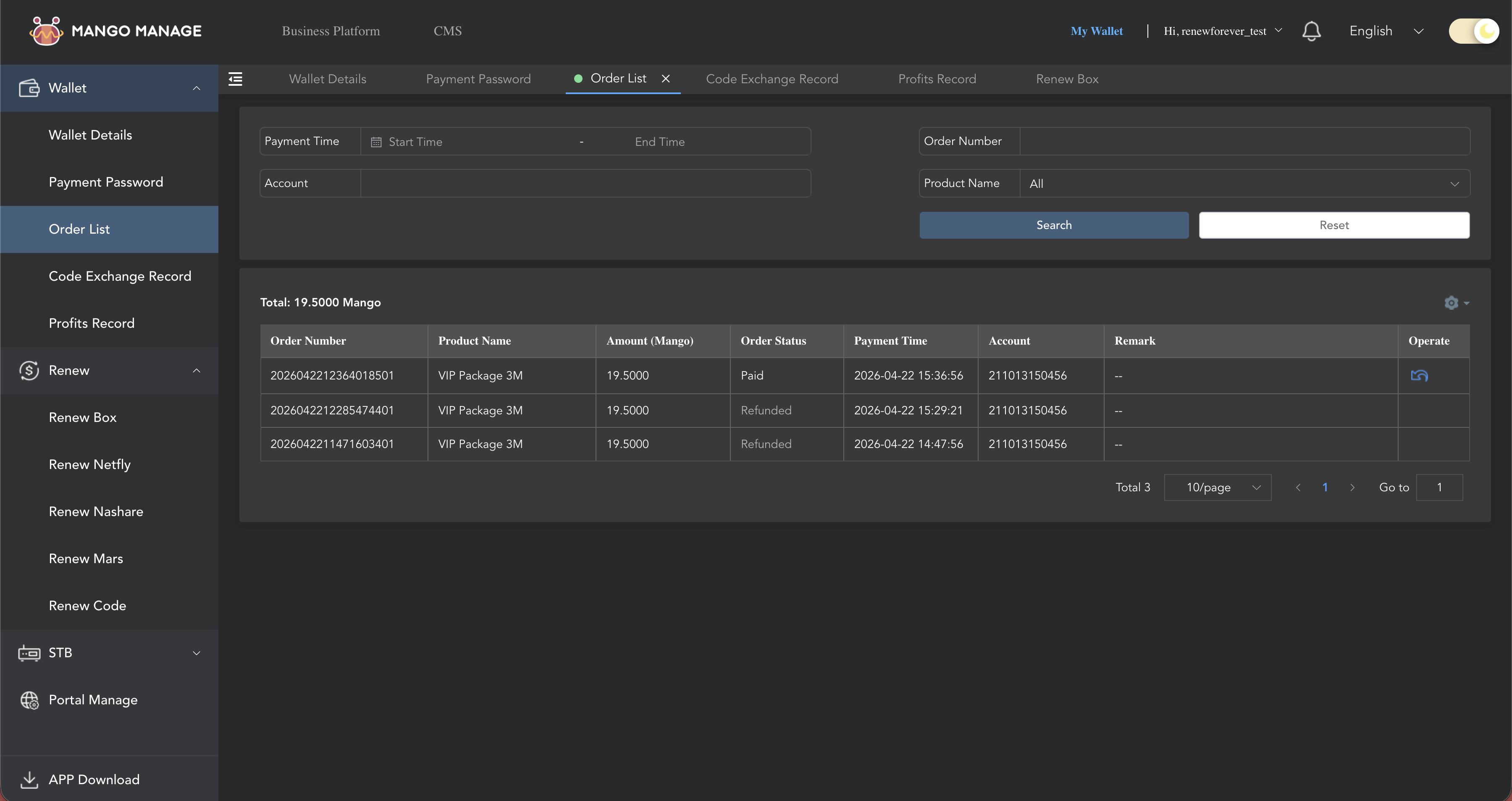The image size is (1512, 801).
Task: Switch to the Wallet Details tab
Action: (328, 79)
